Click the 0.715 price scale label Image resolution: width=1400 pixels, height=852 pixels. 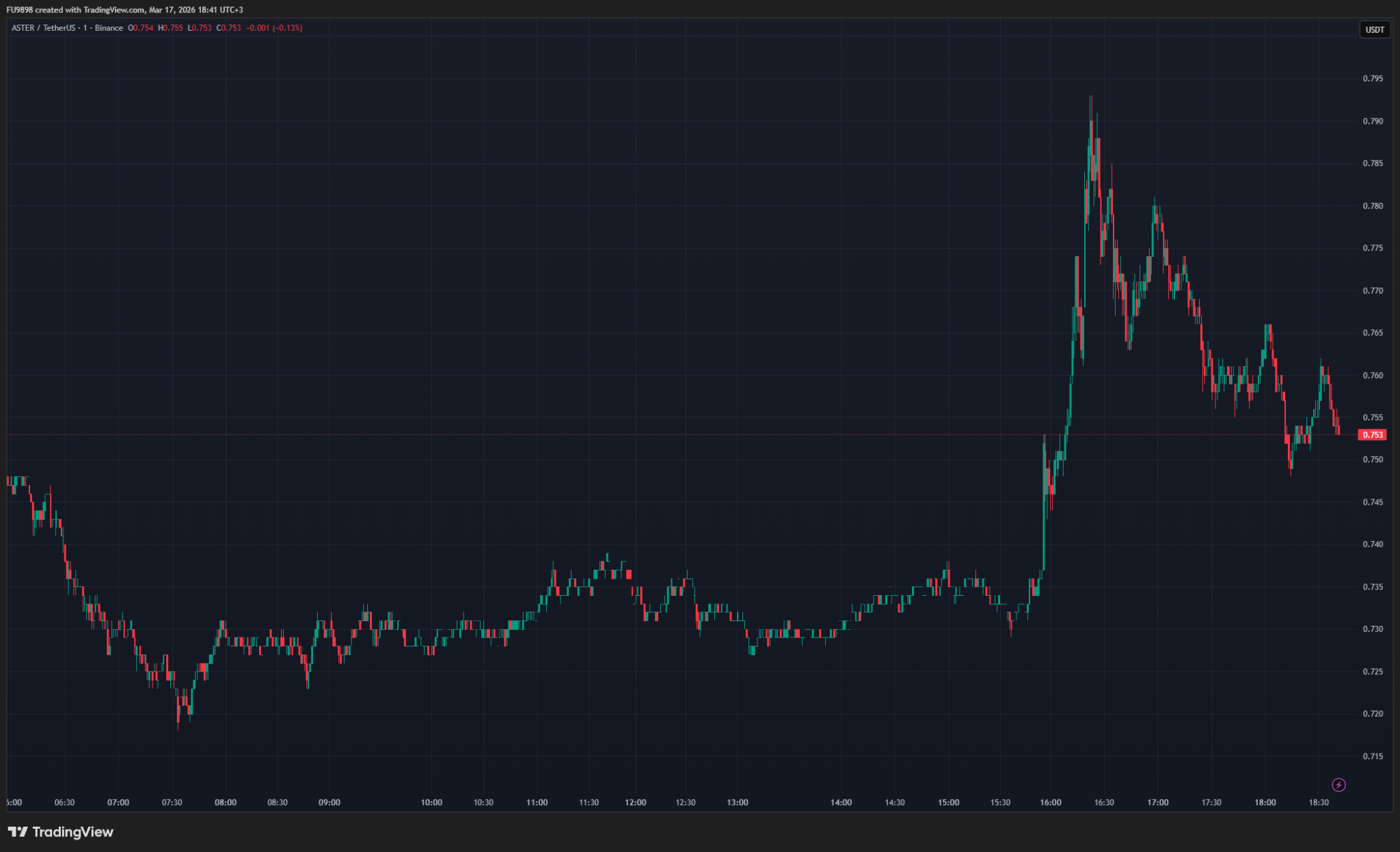point(1372,756)
